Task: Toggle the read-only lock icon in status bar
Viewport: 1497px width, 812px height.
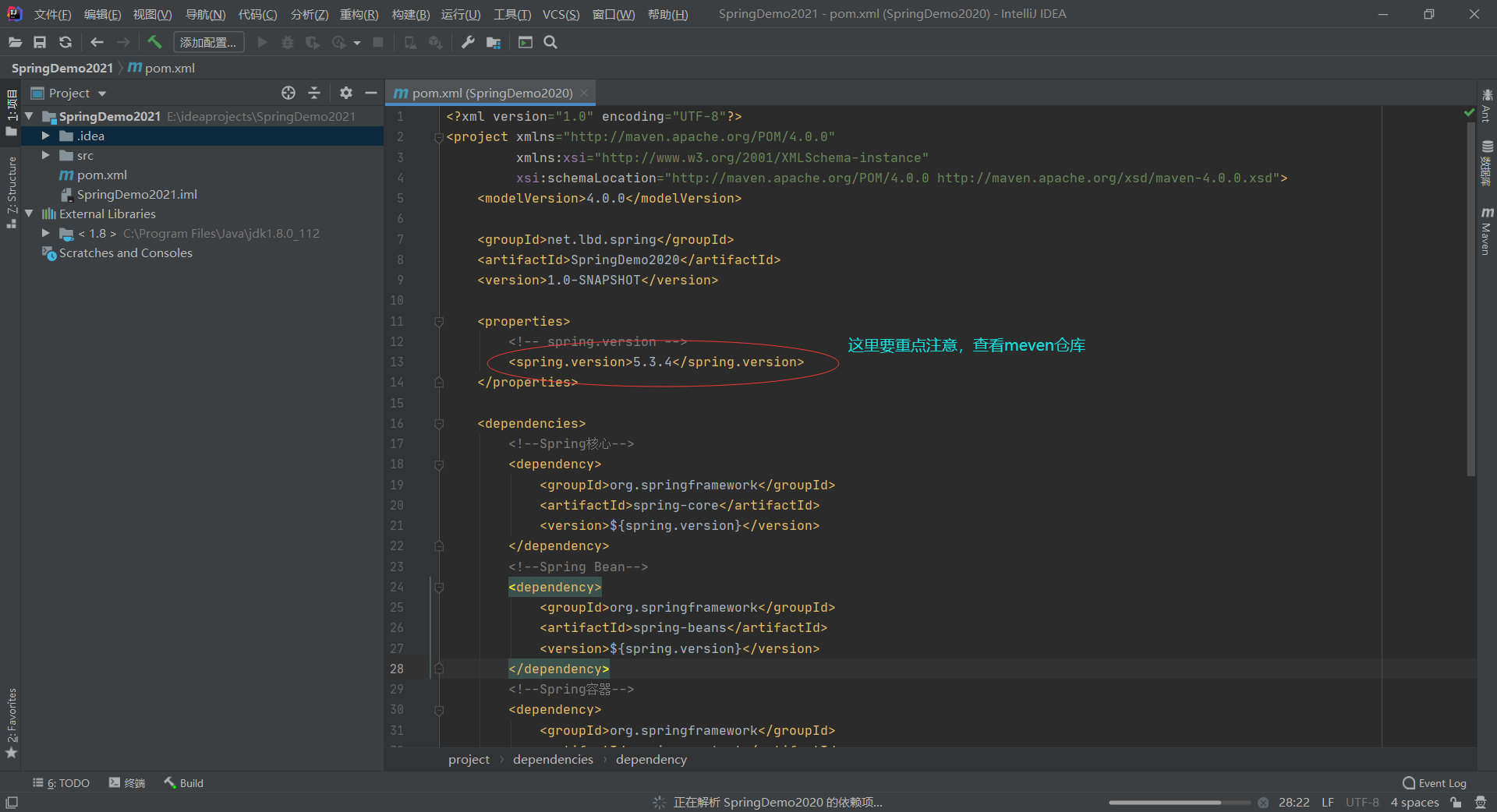Action: click(1456, 803)
